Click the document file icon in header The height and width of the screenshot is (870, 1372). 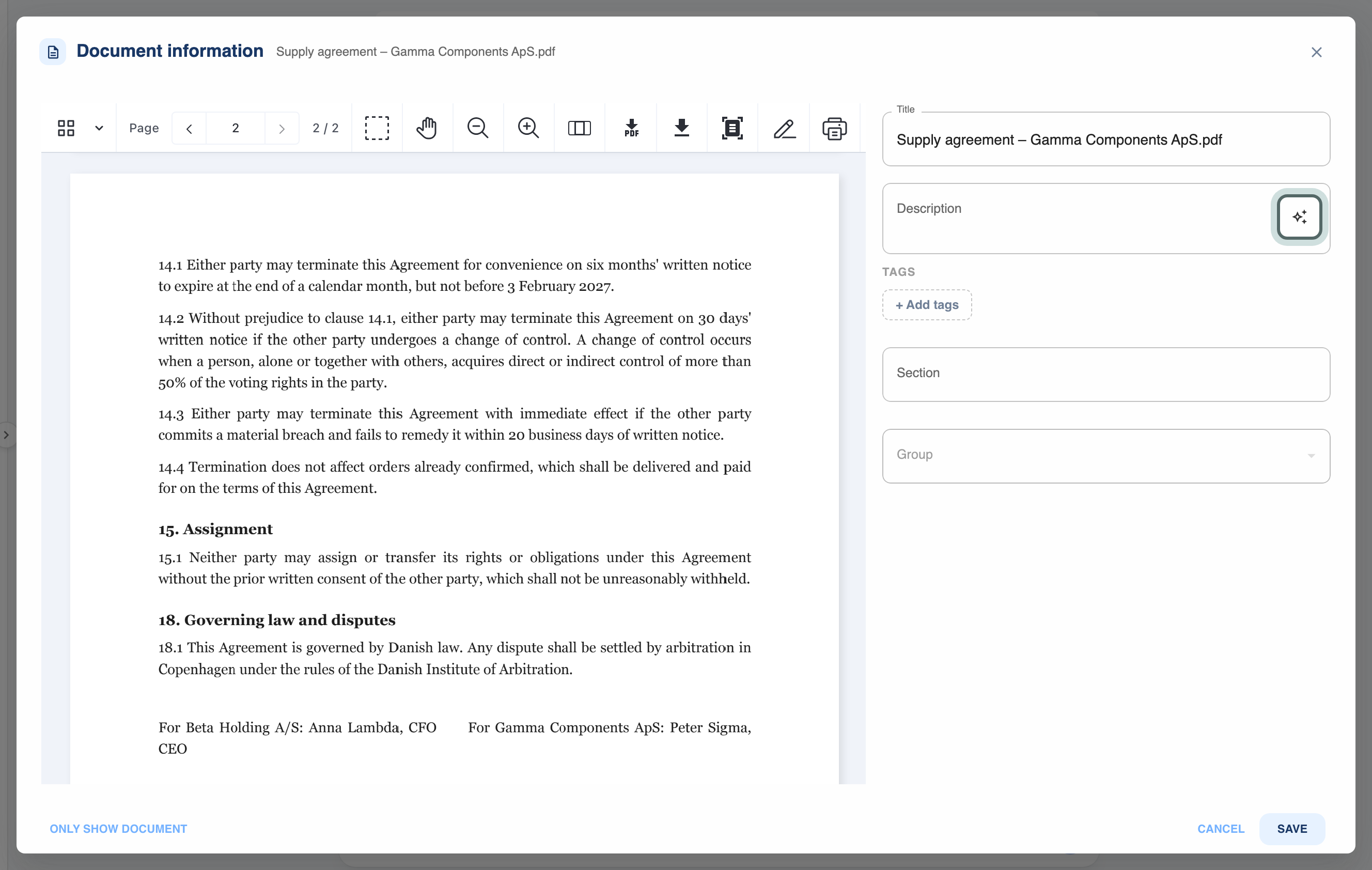click(x=53, y=52)
